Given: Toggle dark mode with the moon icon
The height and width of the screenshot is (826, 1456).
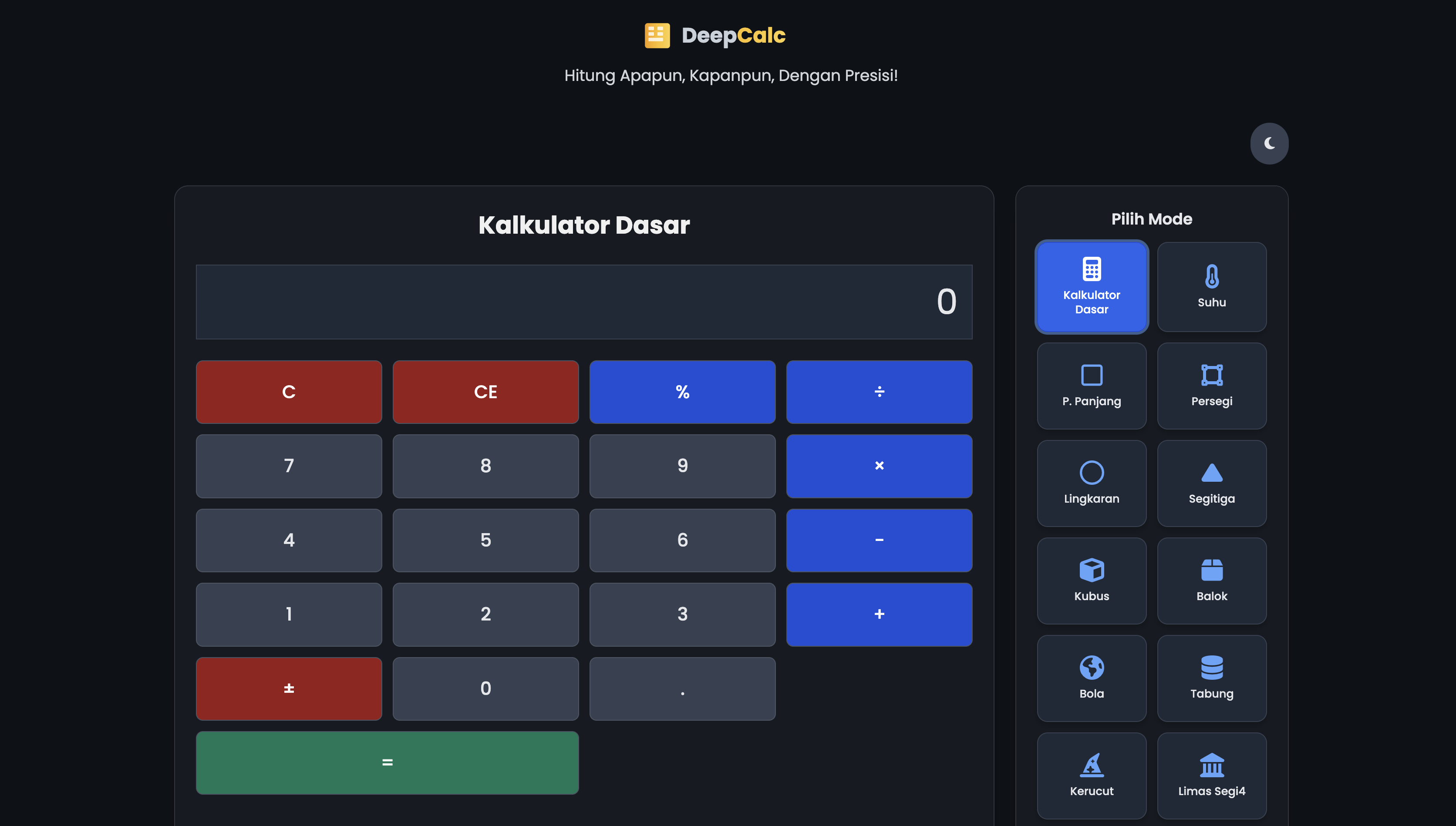Looking at the screenshot, I should [1269, 144].
